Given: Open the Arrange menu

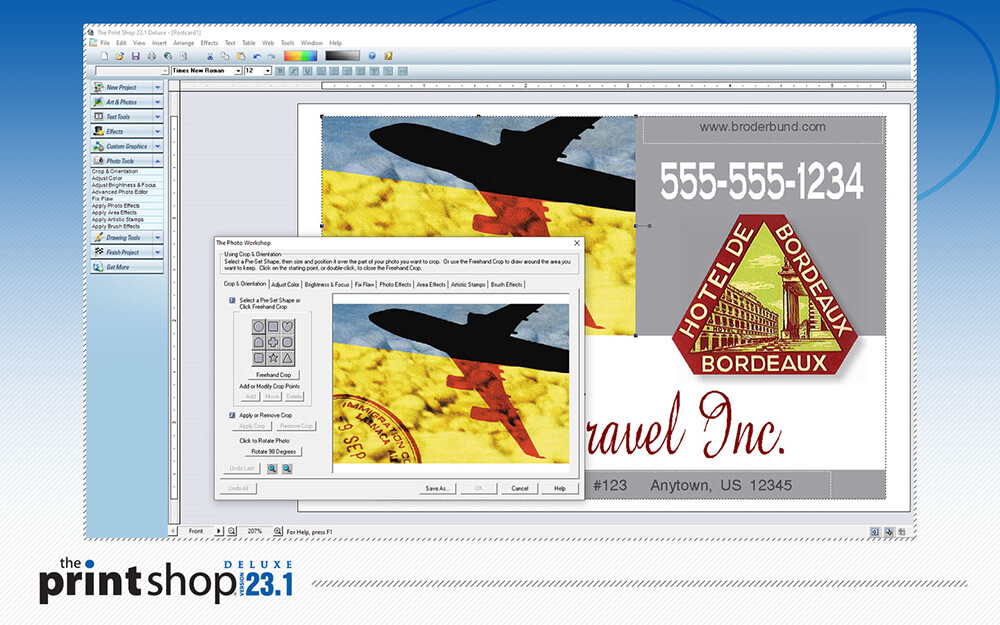Looking at the screenshot, I should tap(184, 43).
